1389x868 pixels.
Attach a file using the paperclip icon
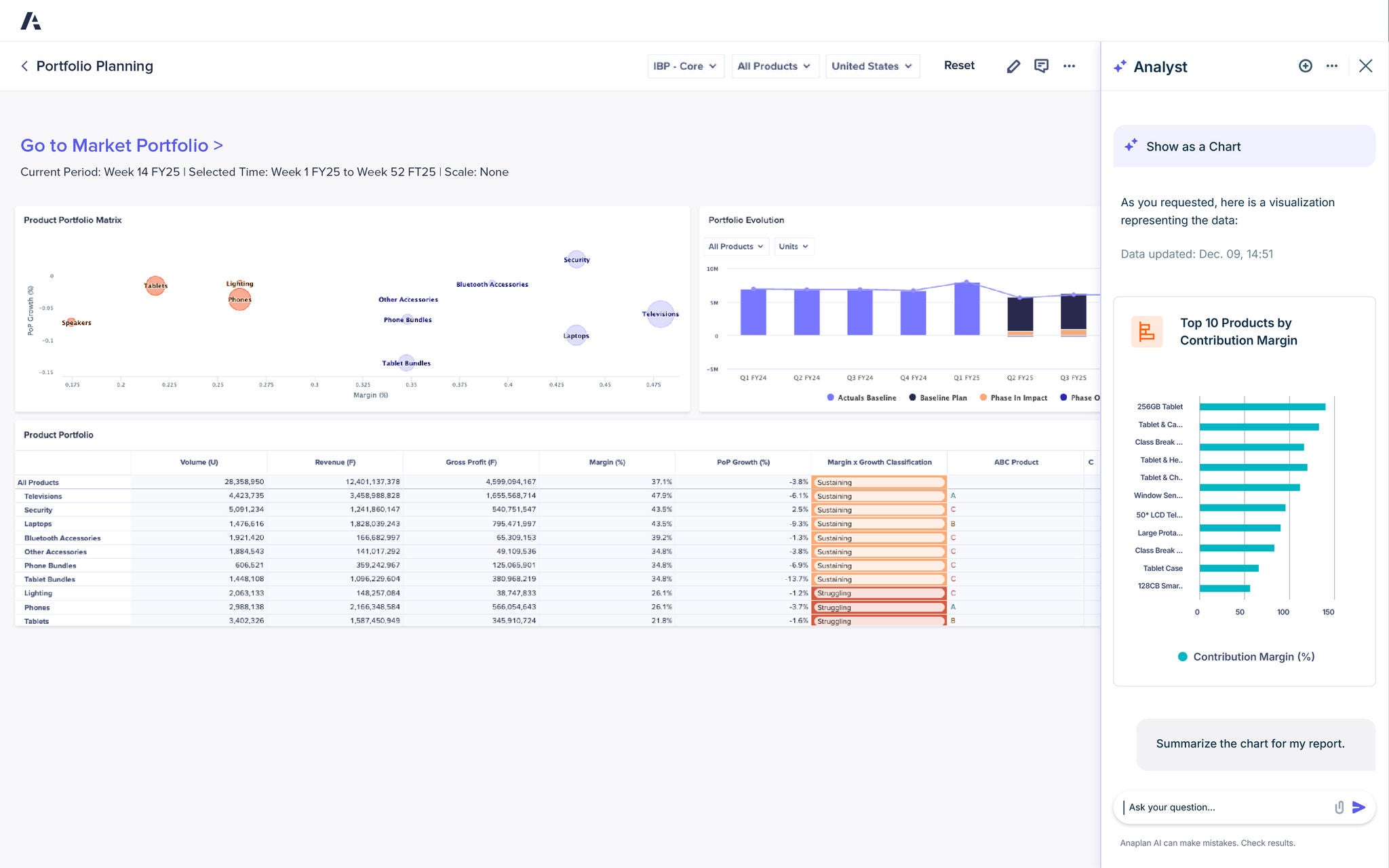1339,807
